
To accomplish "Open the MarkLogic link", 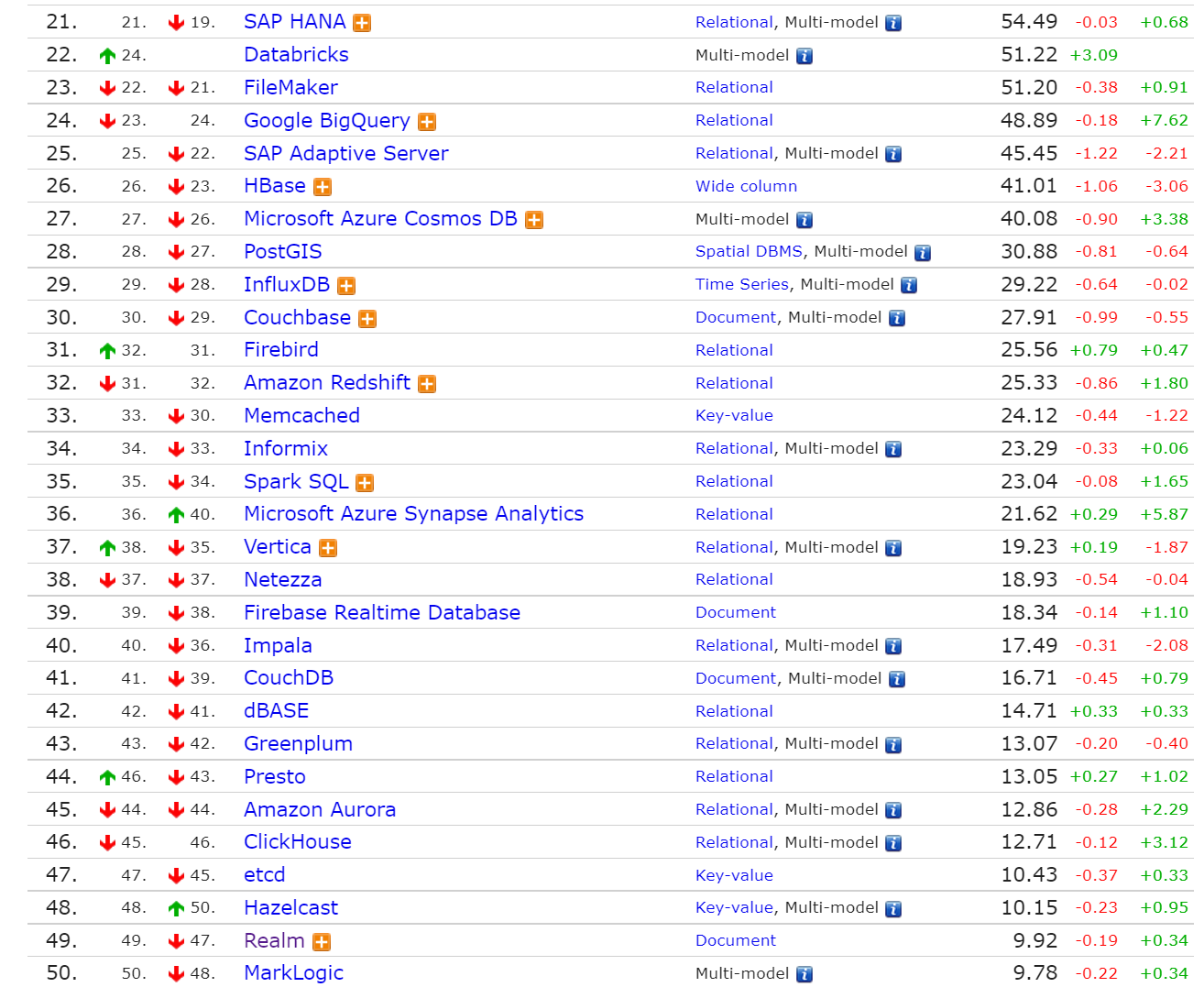I will coord(293,973).
